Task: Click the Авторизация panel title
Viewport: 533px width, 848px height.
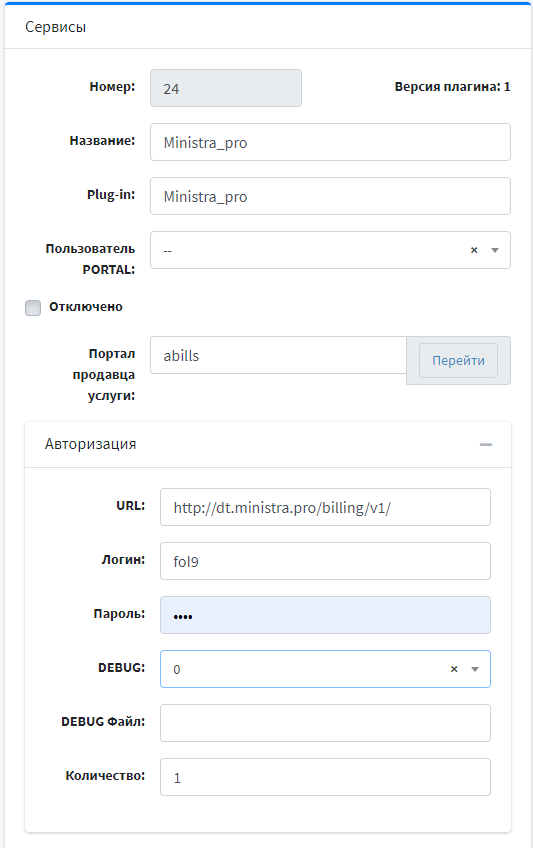Action: pos(90,444)
